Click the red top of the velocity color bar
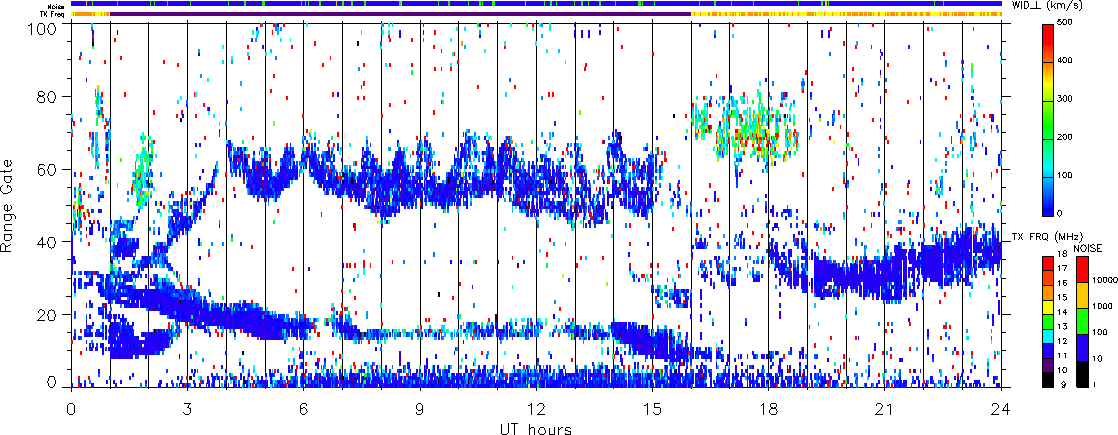The width and height of the screenshot is (1118, 435). tap(1048, 35)
